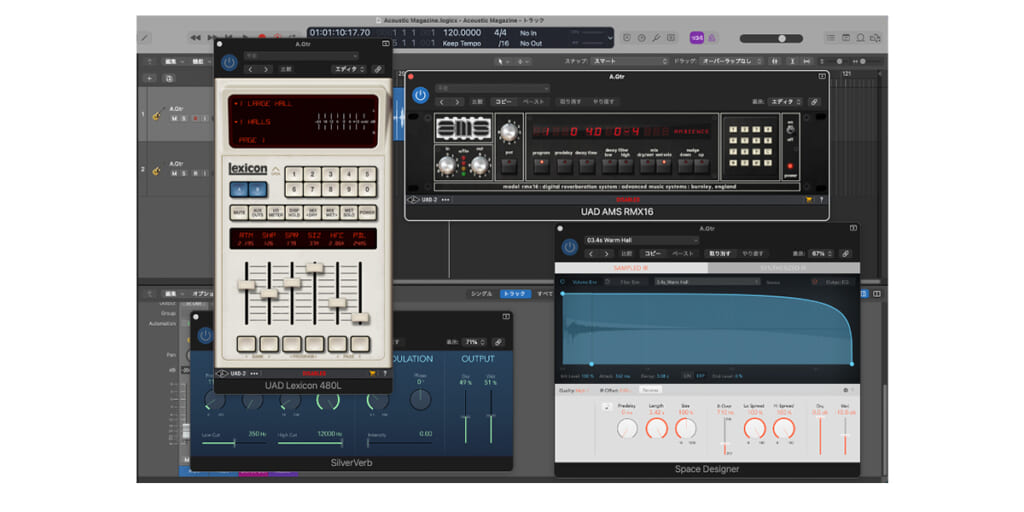Click the decay time button on AMS RMX16

click(x=586, y=166)
